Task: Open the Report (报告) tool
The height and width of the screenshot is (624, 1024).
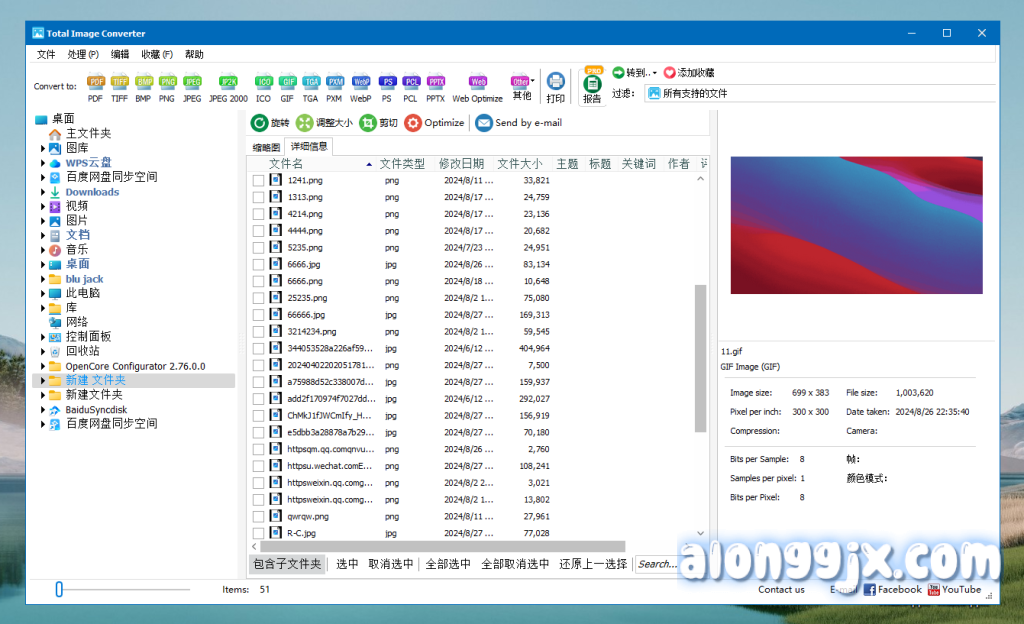Action: [x=592, y=88]
